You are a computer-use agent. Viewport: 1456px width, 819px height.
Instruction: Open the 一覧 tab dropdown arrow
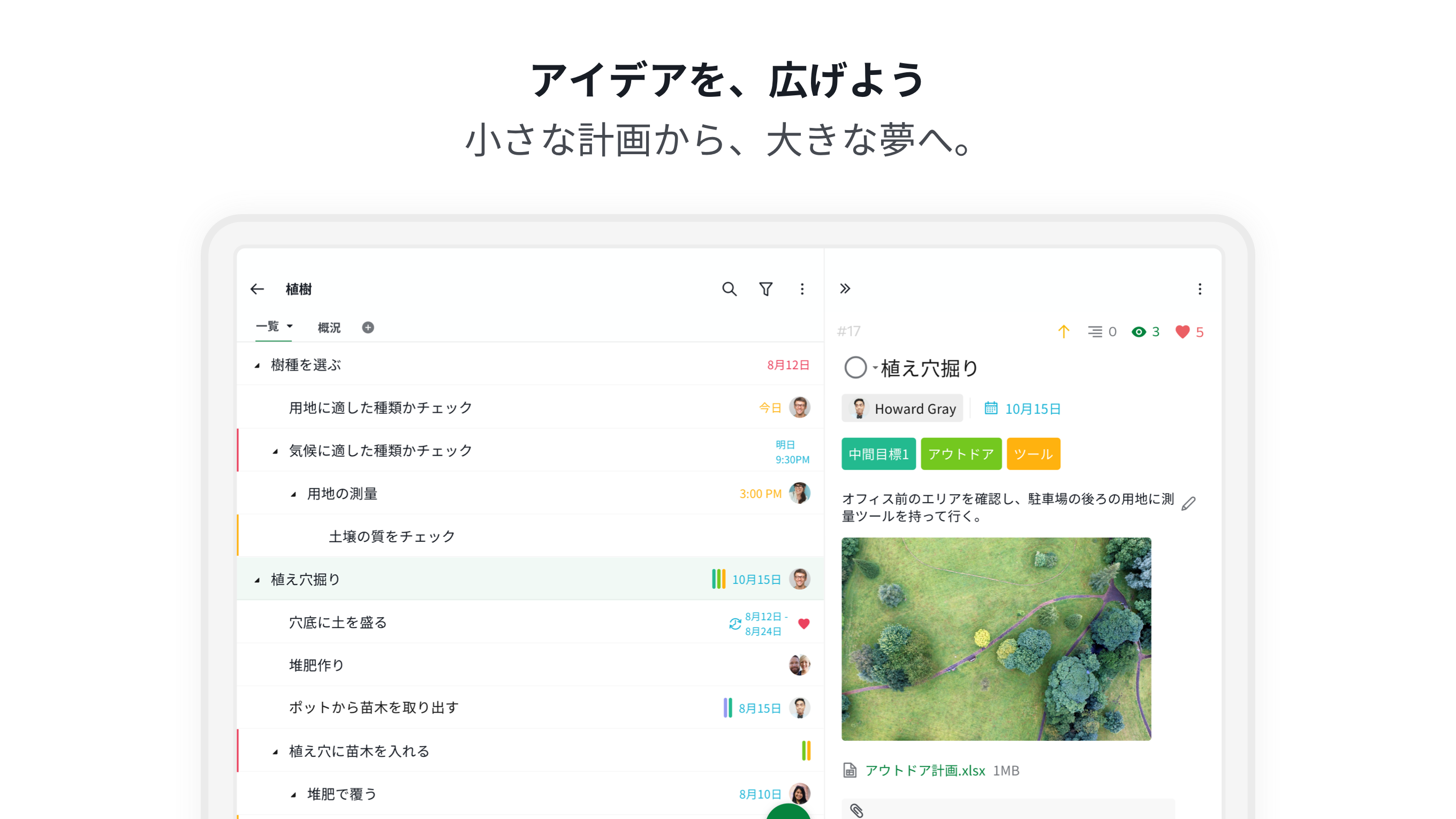pos(290,326)
